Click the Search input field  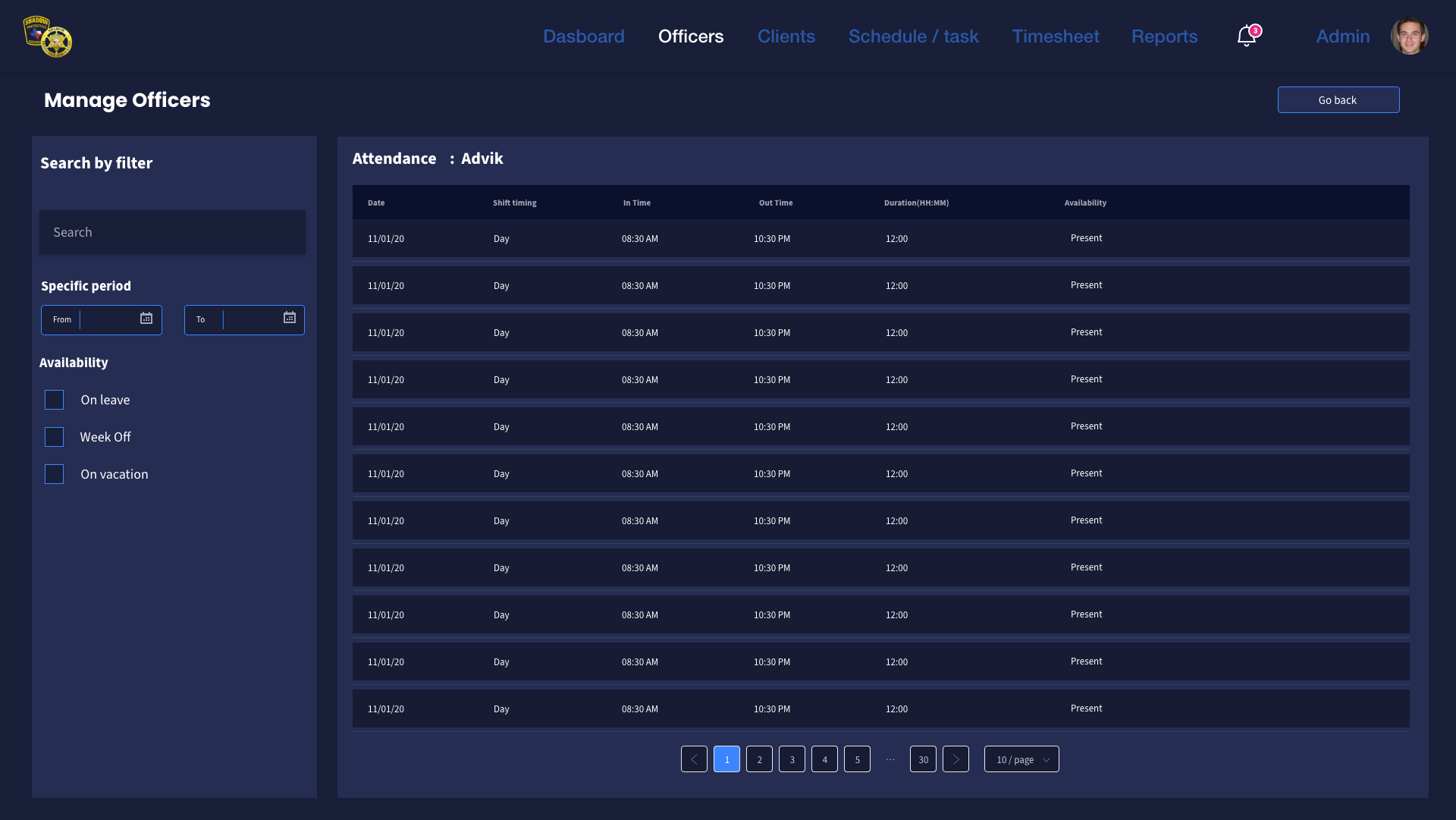pos(172,232)
